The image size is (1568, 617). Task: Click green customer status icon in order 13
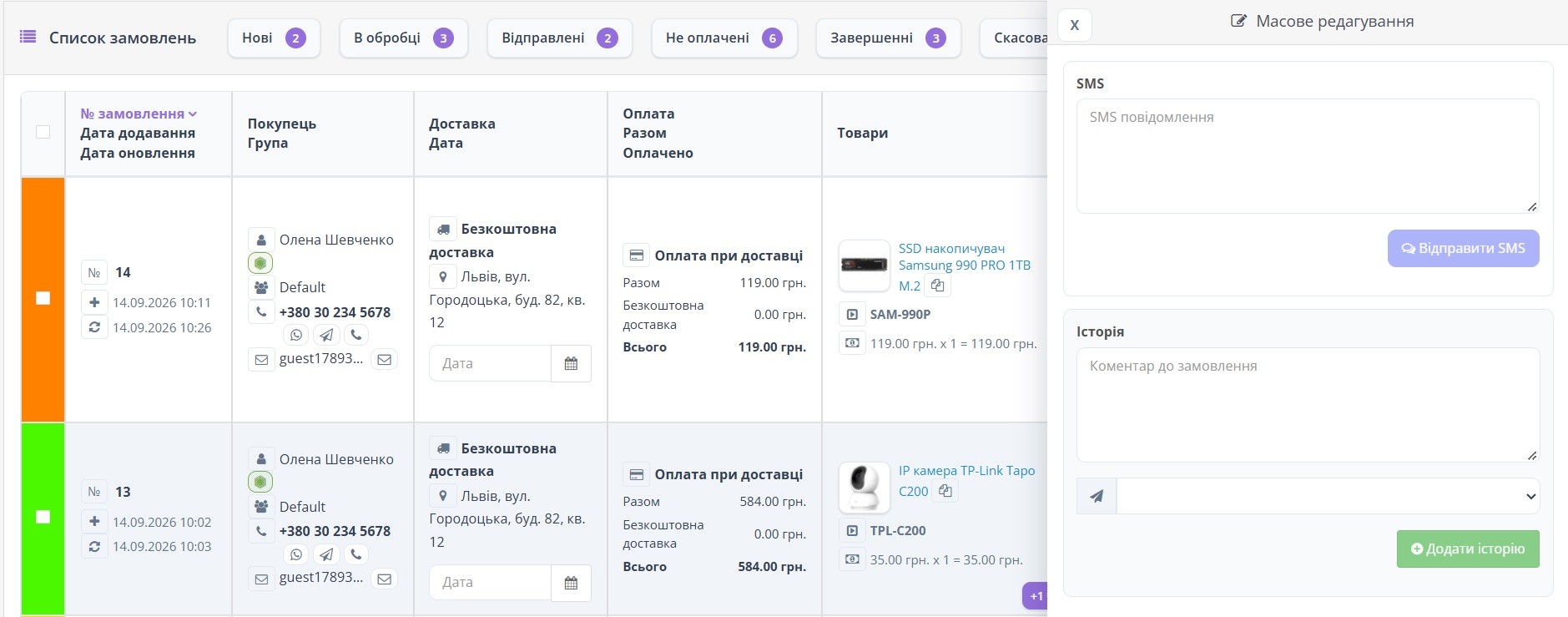tap(260, 482)
